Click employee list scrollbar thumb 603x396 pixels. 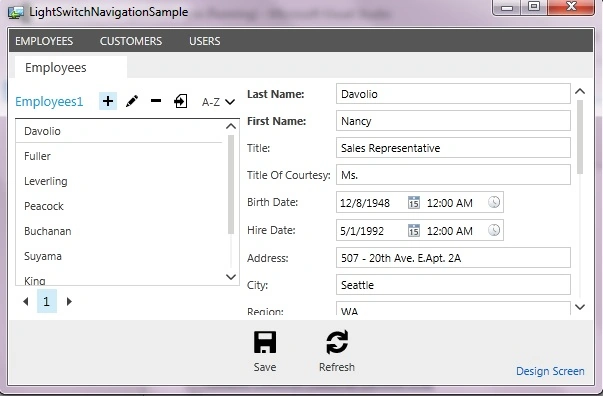point(231,185)
